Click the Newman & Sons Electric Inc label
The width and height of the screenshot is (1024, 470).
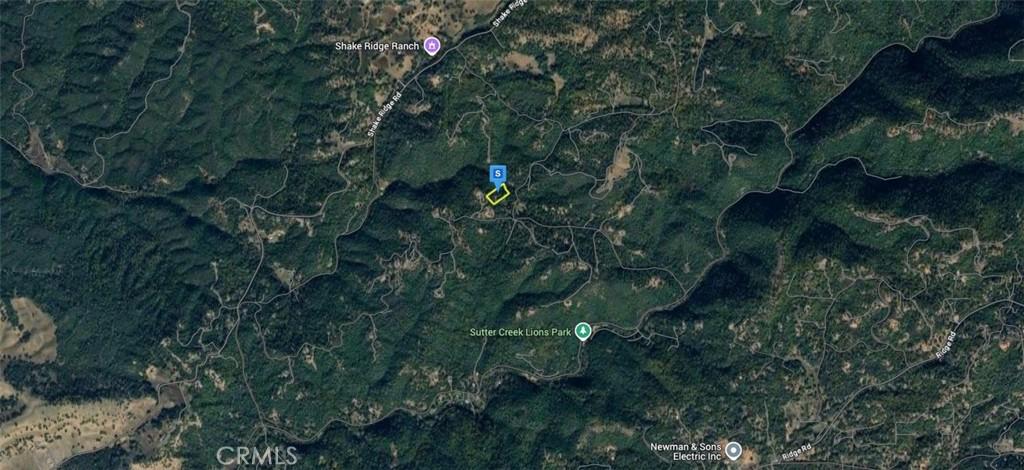686,450
